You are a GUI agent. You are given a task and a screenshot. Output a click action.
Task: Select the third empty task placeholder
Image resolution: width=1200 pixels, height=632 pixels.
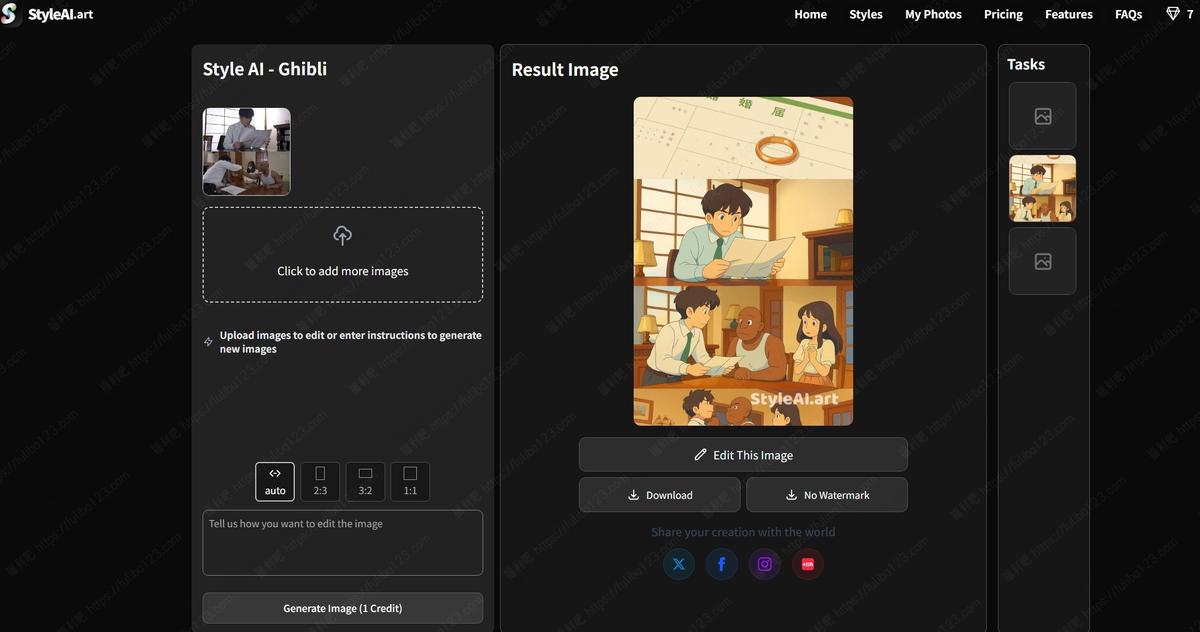coord(1043,261)
